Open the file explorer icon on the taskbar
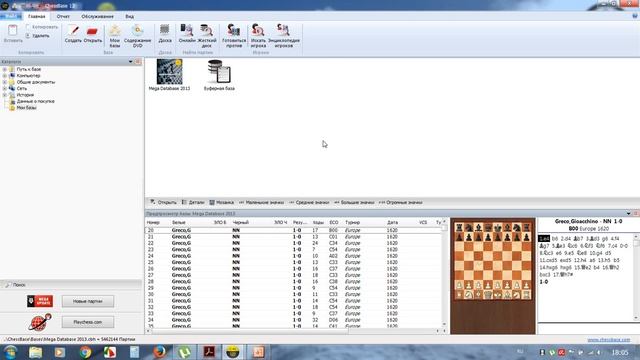 (x=36, y=352)
